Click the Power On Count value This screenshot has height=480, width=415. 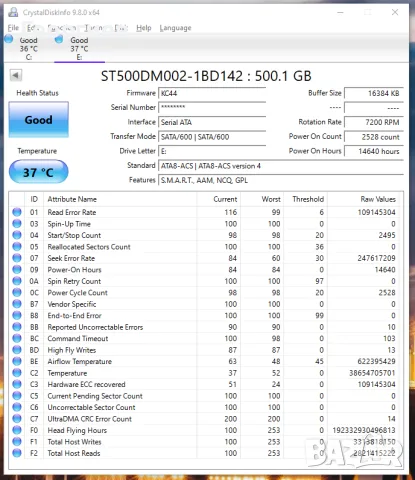tap(374, 137)
